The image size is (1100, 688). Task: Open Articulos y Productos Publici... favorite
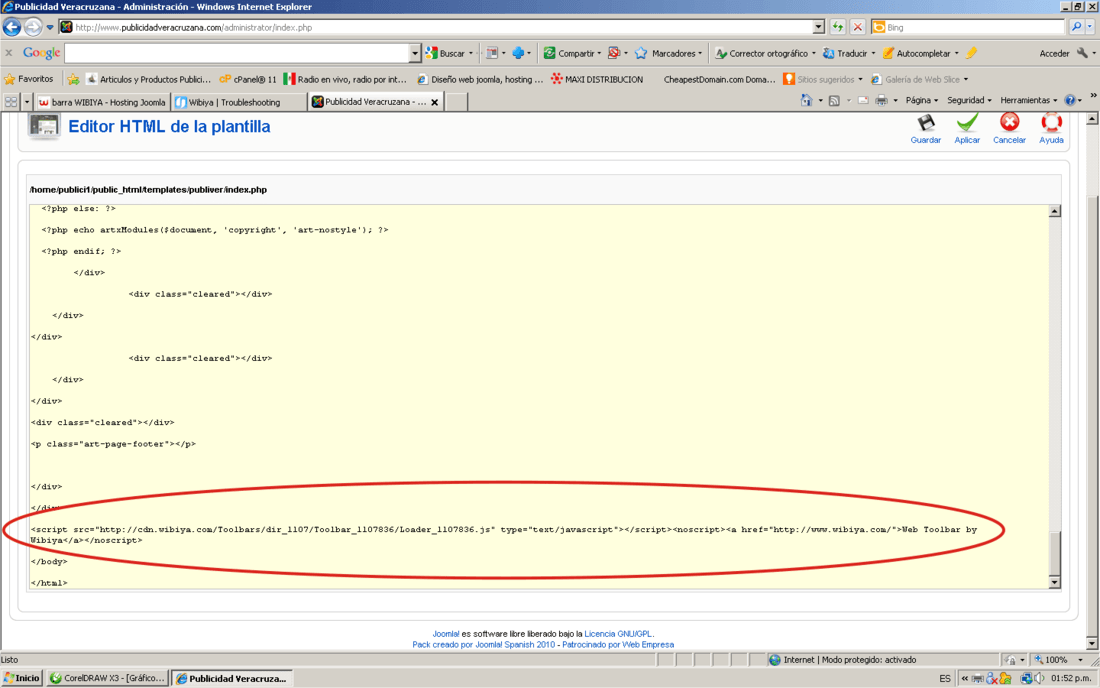(x=148, y=79)
